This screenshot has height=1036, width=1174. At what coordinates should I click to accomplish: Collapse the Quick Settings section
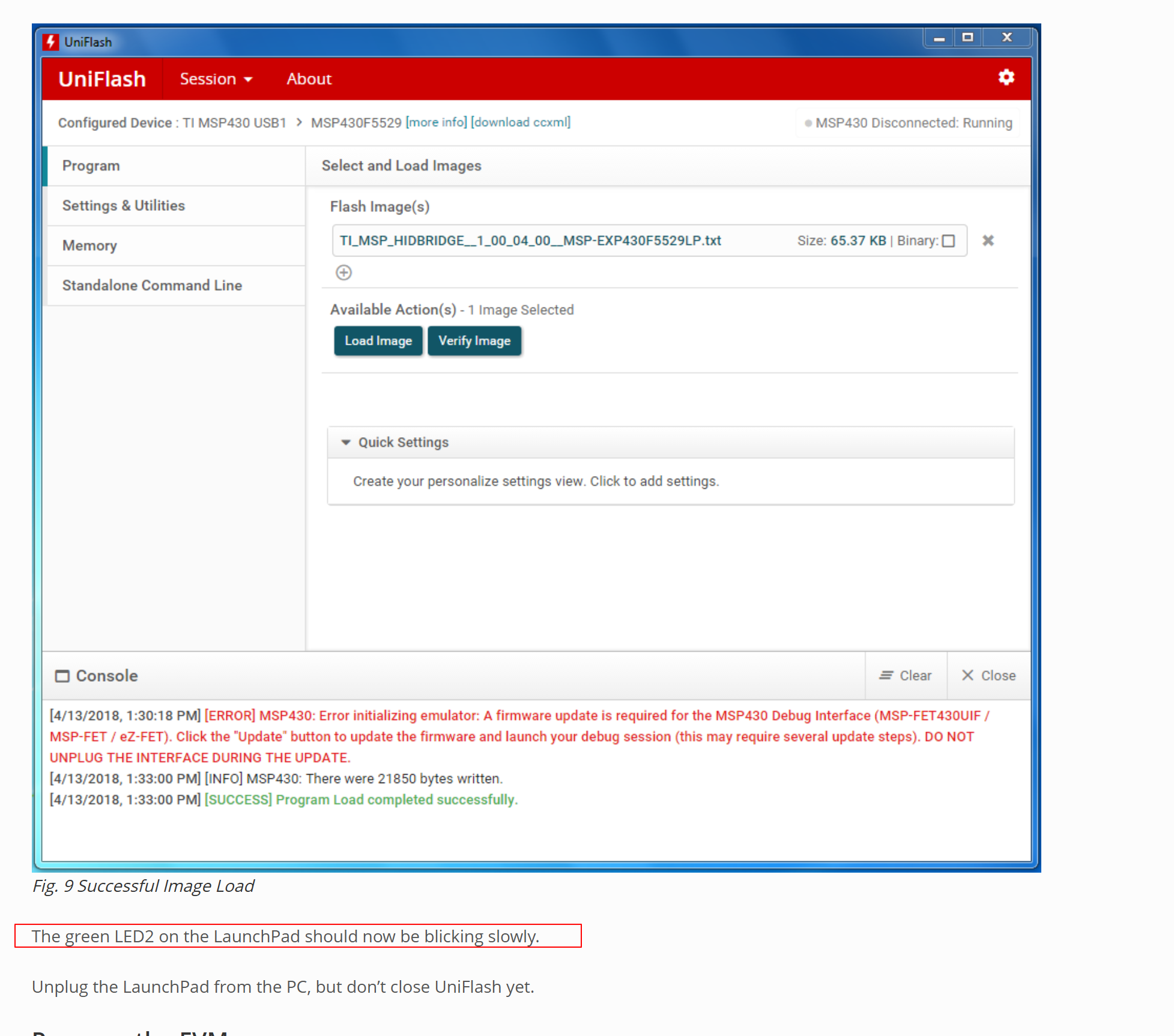346,443
